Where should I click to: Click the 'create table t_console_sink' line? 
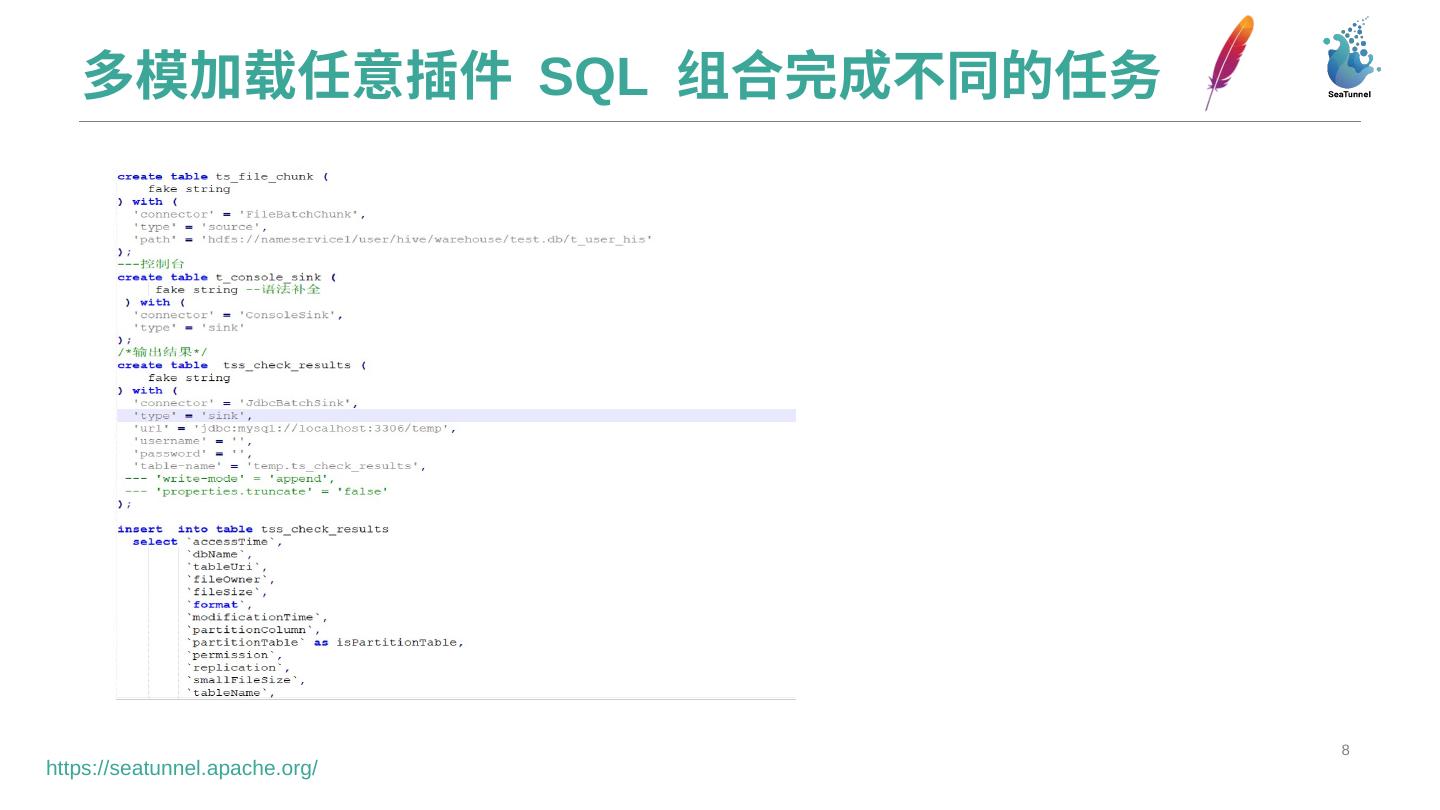(226, 277)
